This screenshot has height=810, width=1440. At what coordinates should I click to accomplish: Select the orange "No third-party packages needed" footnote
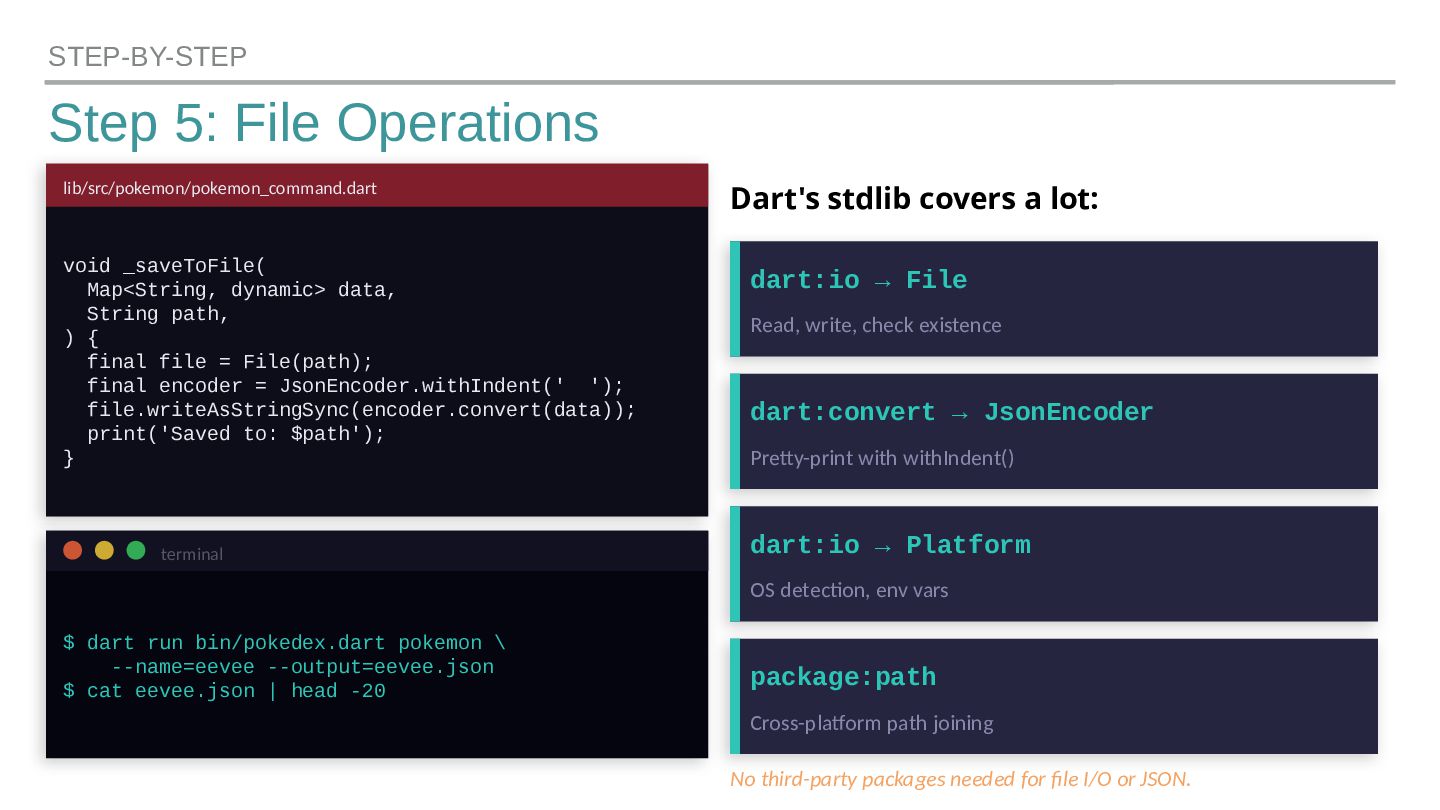pyautogui.click(x=960, y=779)
